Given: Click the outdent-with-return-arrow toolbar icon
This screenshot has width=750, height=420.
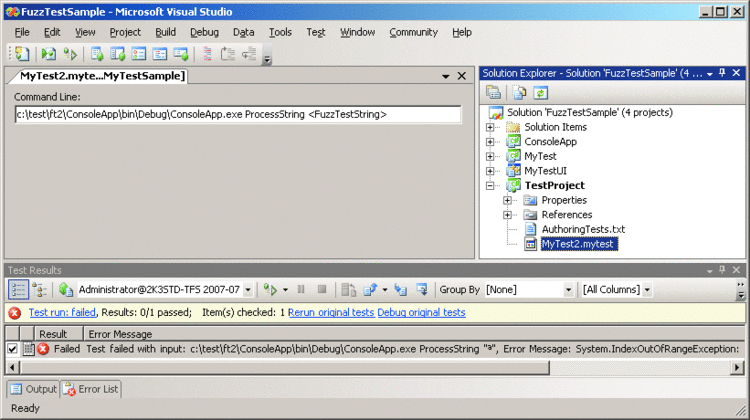Looking at the screenshot, I should (x=249, y=54).
